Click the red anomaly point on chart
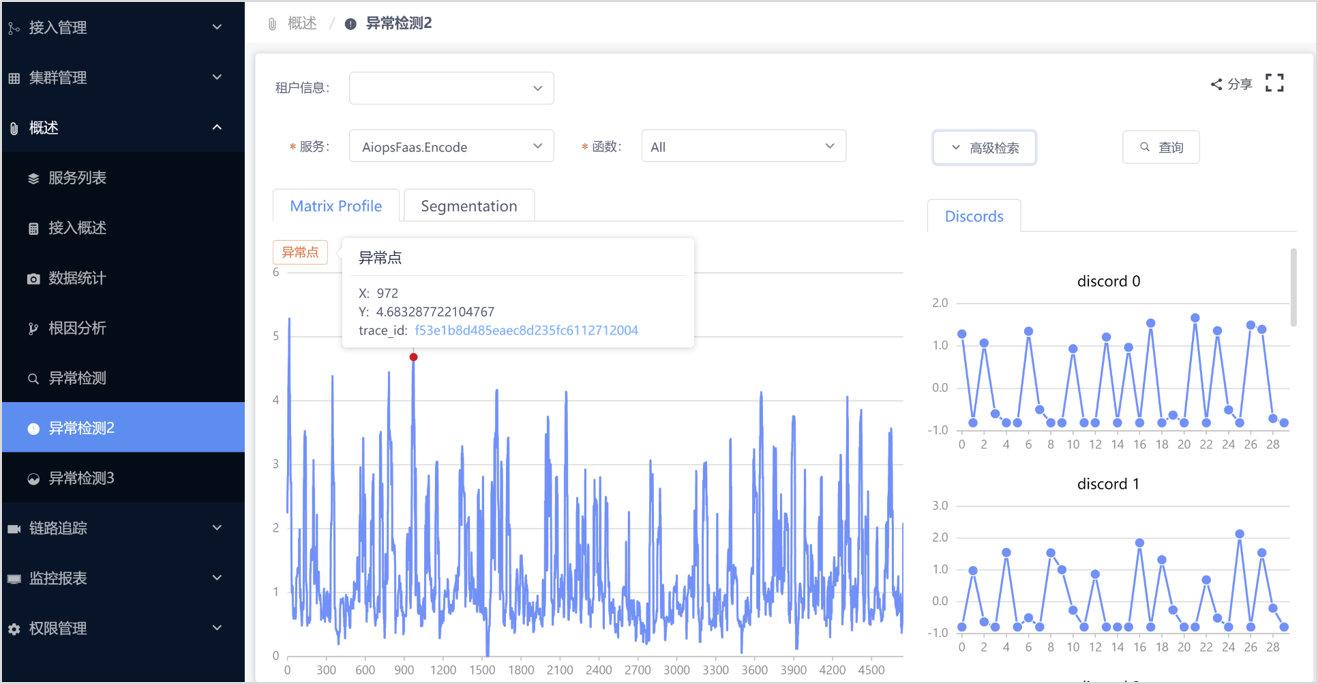The image size is (1318, 684). (413, 357)
